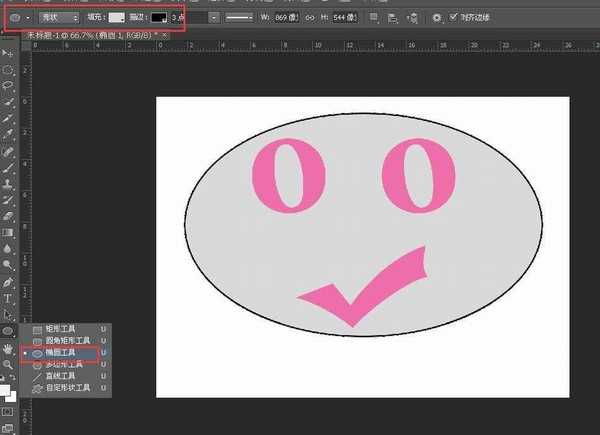Expand the stroke line style dropdown
The image size is (600, 435).
[239, 18]
